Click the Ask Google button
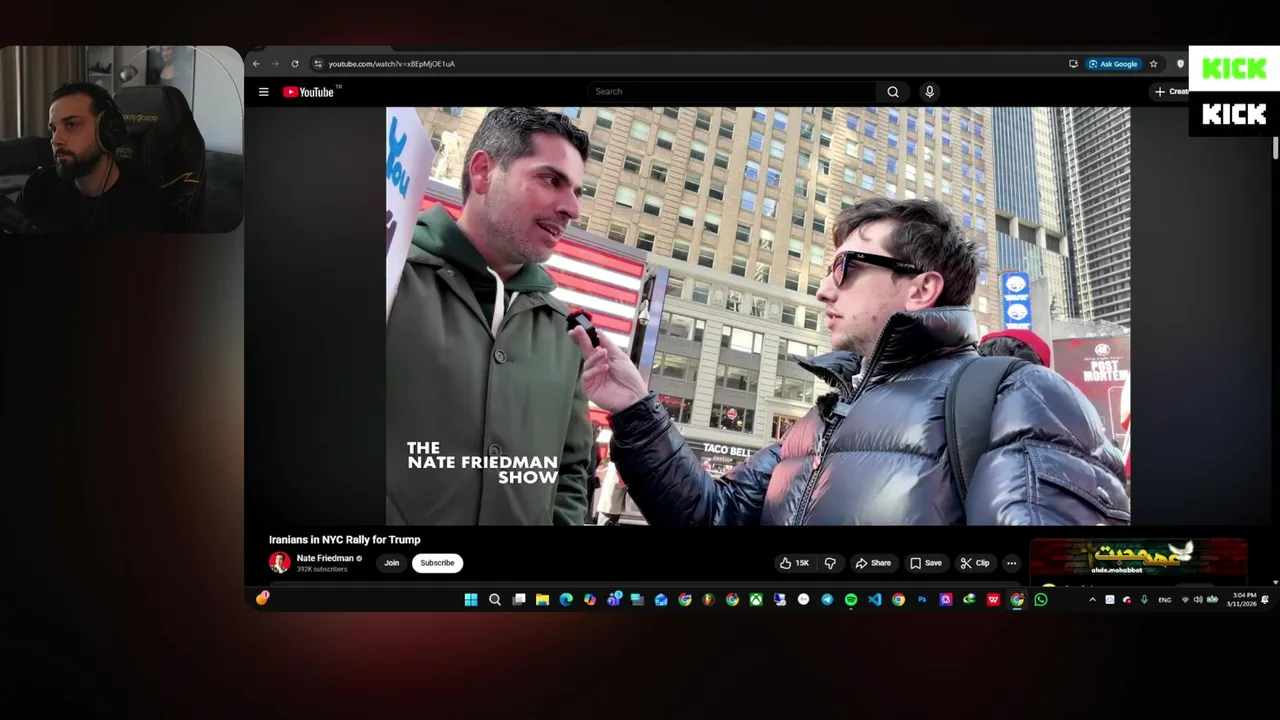1280x720 pixels. [1113, 64]
